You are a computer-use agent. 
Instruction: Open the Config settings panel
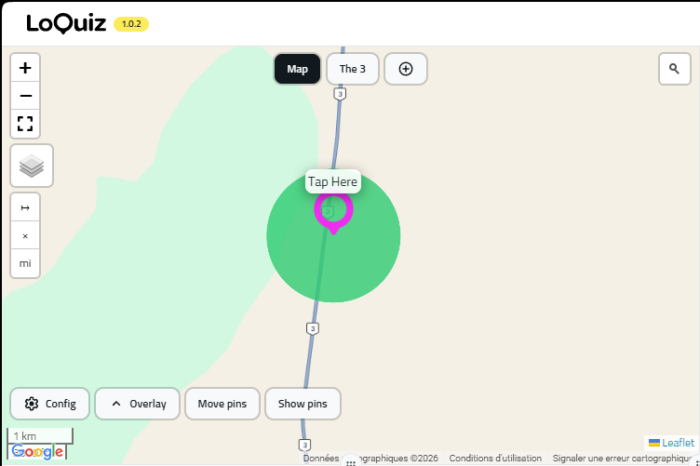tap(50, 404)
